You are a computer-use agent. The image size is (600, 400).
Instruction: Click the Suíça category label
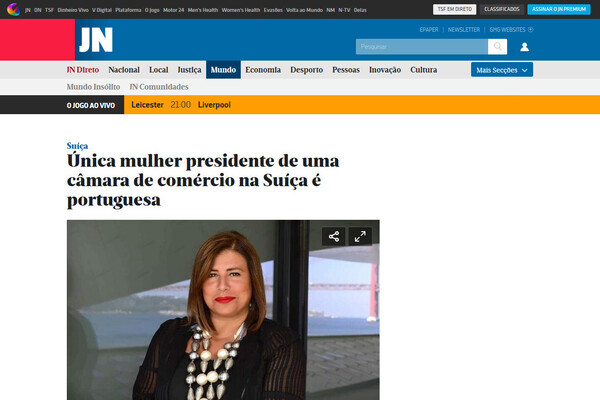tap(77, 146)
